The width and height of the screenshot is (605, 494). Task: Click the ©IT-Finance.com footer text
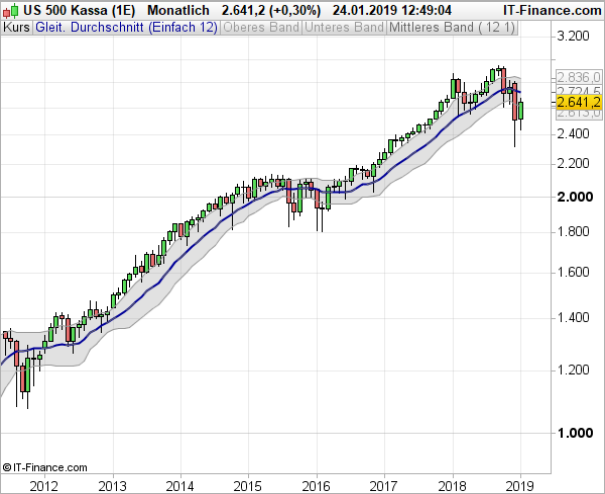tap(45, 468)
